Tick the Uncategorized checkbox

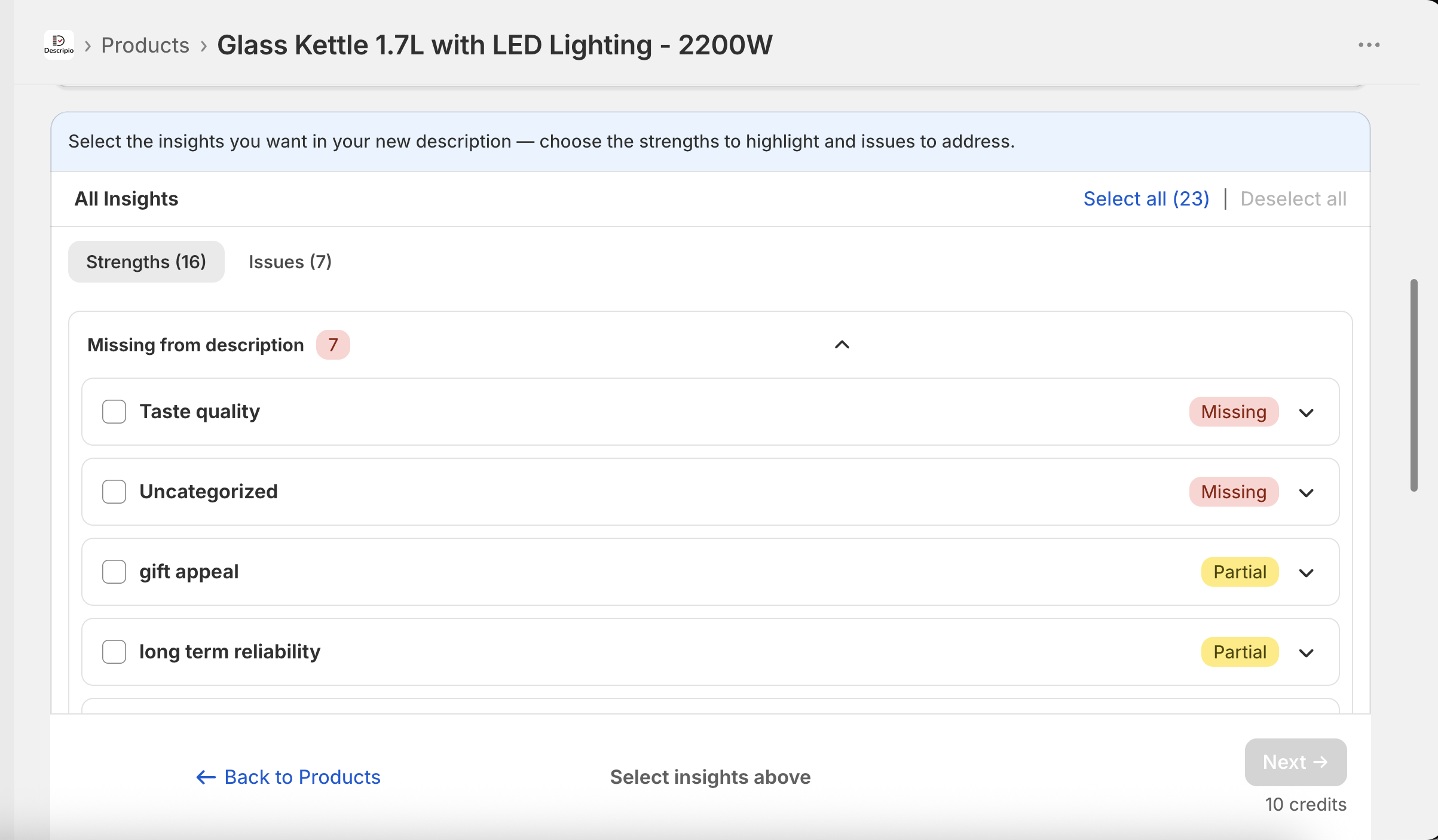pyautogui.click(x=114, y=492)
